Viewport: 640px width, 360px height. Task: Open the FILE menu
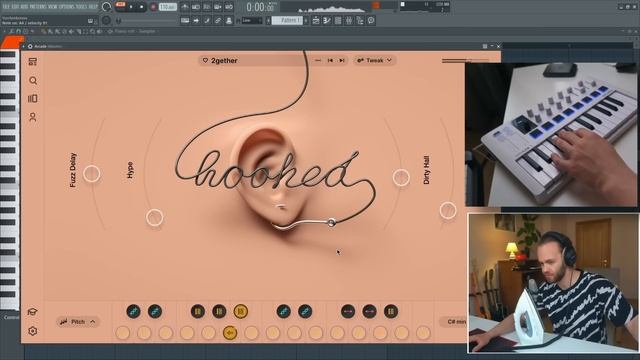point(6,7)
